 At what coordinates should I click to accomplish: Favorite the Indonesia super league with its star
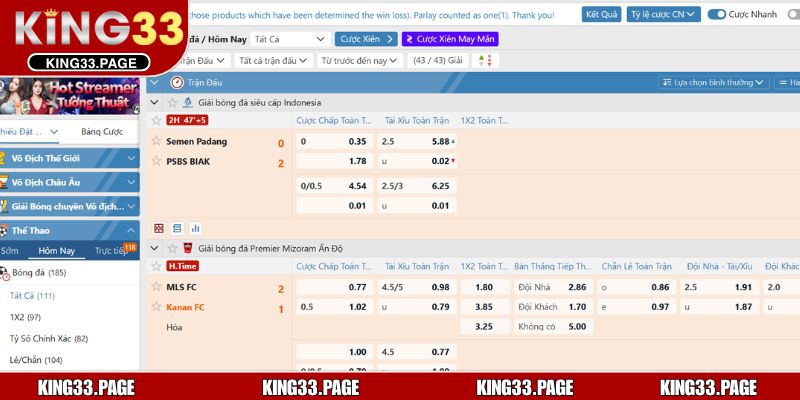click(172, 103)
